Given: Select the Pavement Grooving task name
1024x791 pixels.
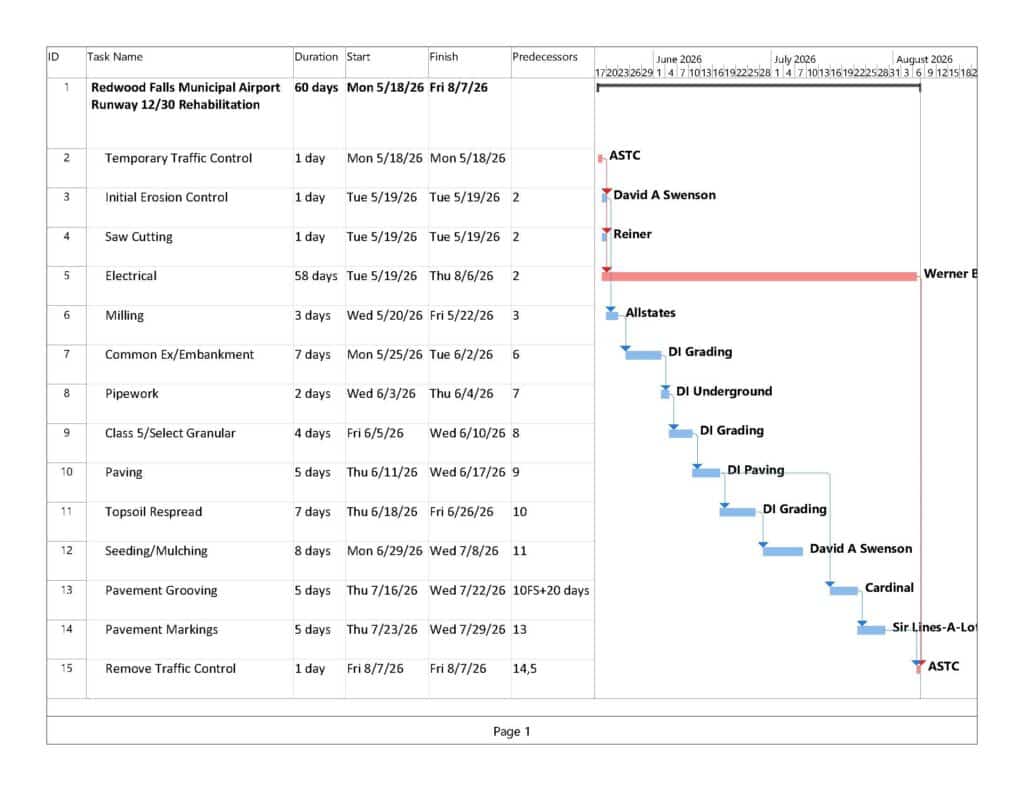Looking at the screenshot, I should click(x=161, y=590).
